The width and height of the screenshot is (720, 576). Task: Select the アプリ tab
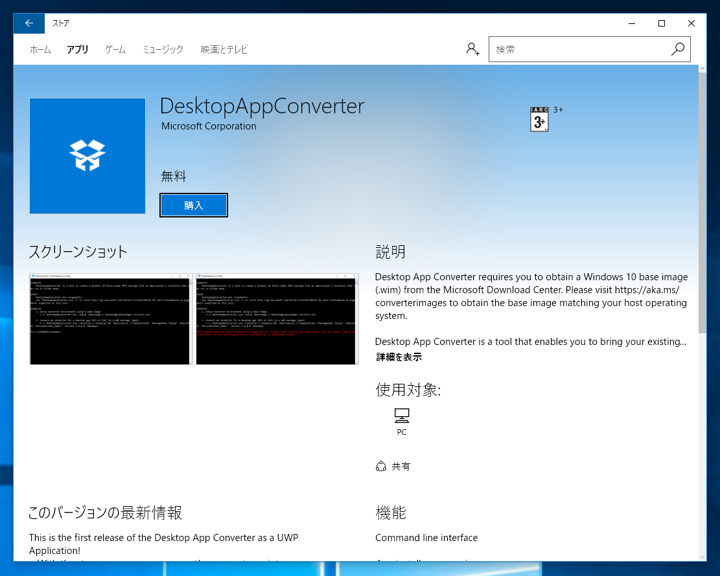(x=77, y=50)
